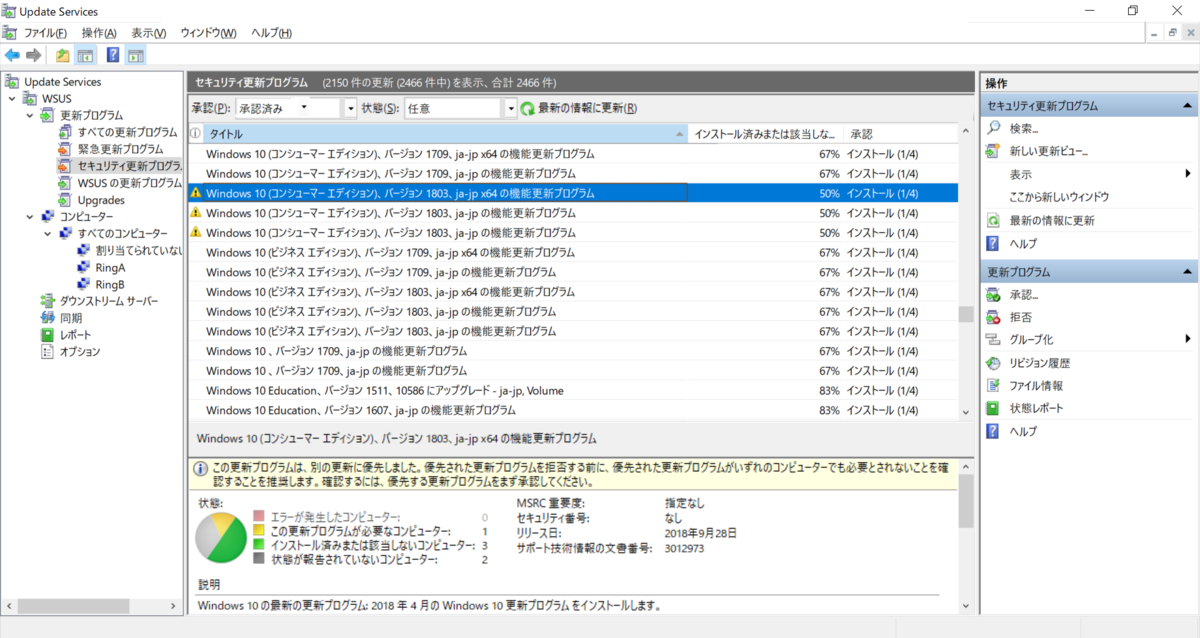1200x638 pixels.
Task: Collapse the コンピューター tree node
Action: click(30, 216)
